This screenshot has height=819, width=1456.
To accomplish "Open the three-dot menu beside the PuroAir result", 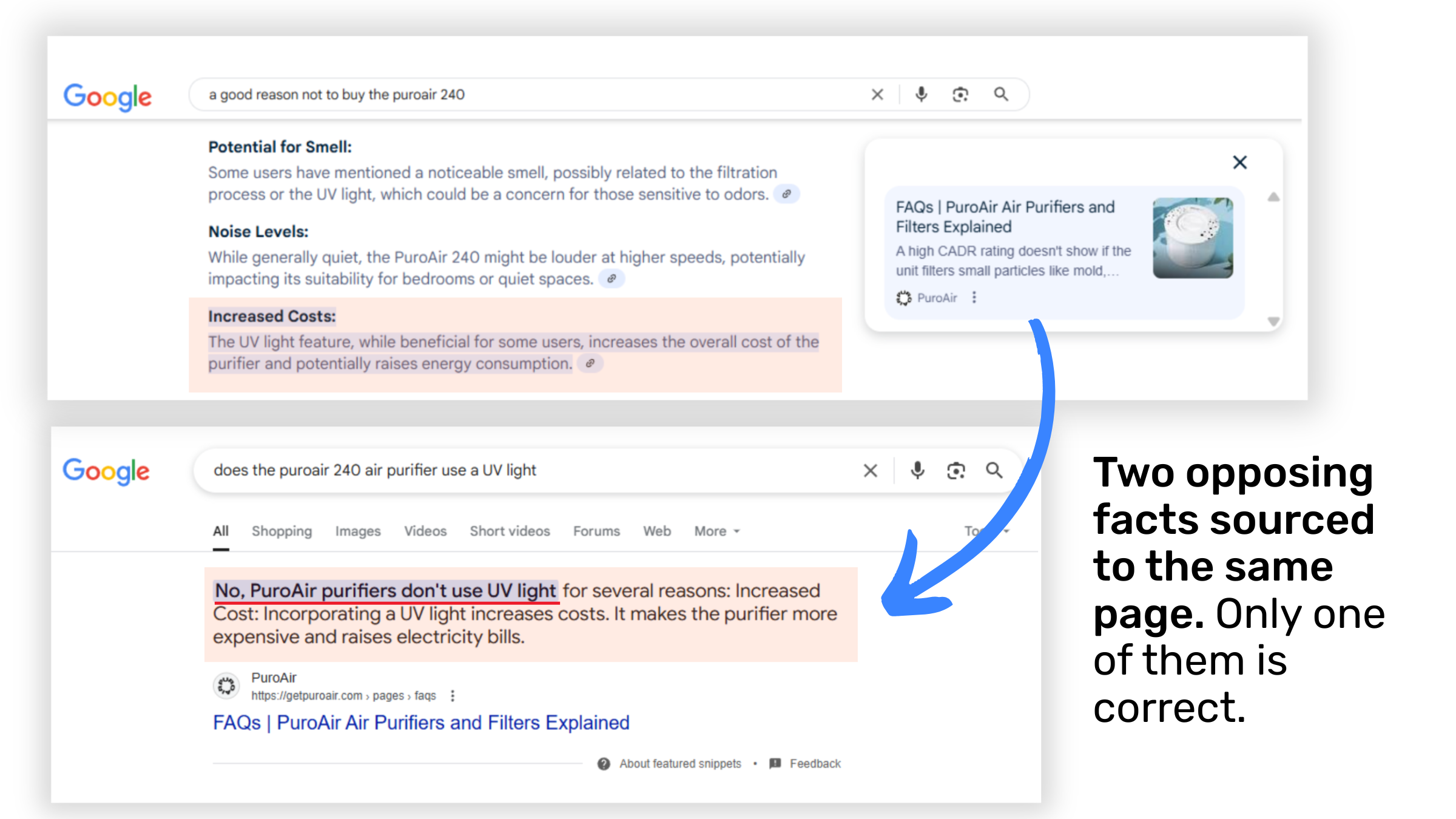I will coord(453,695).
